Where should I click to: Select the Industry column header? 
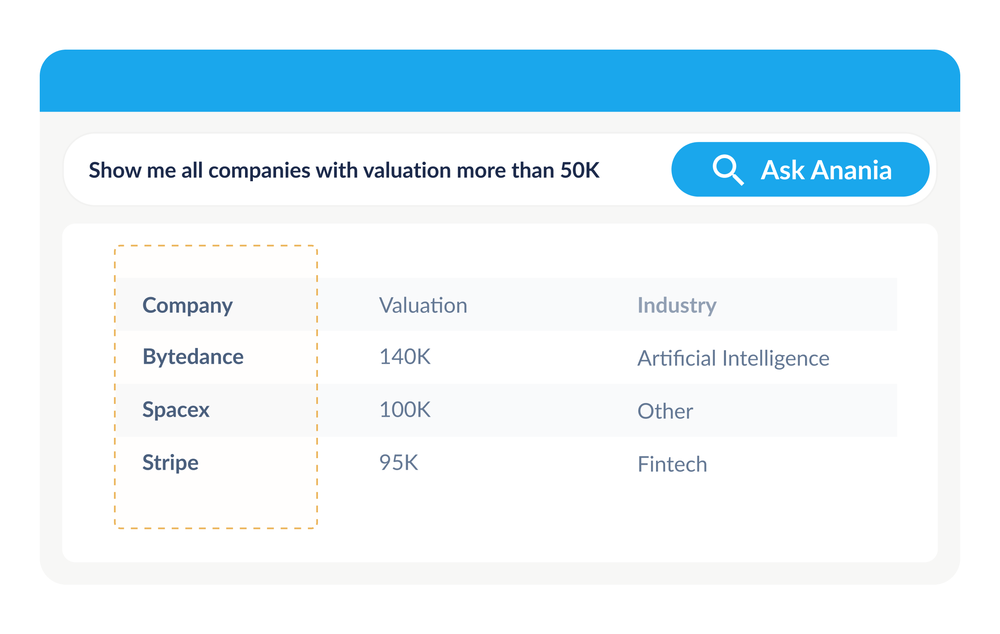pos(676,306)
